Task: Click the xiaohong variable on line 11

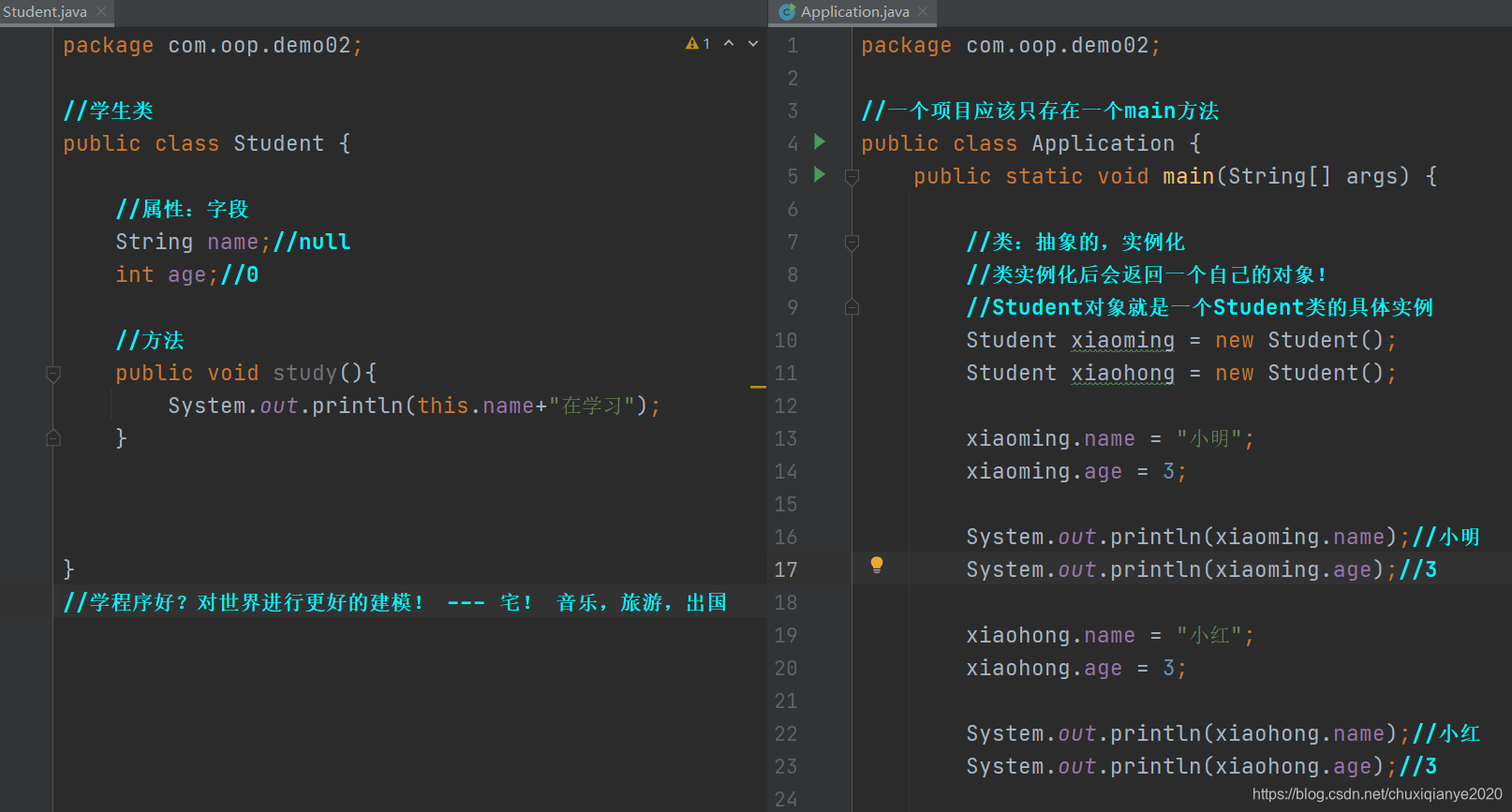Action: pos(1122,374)
